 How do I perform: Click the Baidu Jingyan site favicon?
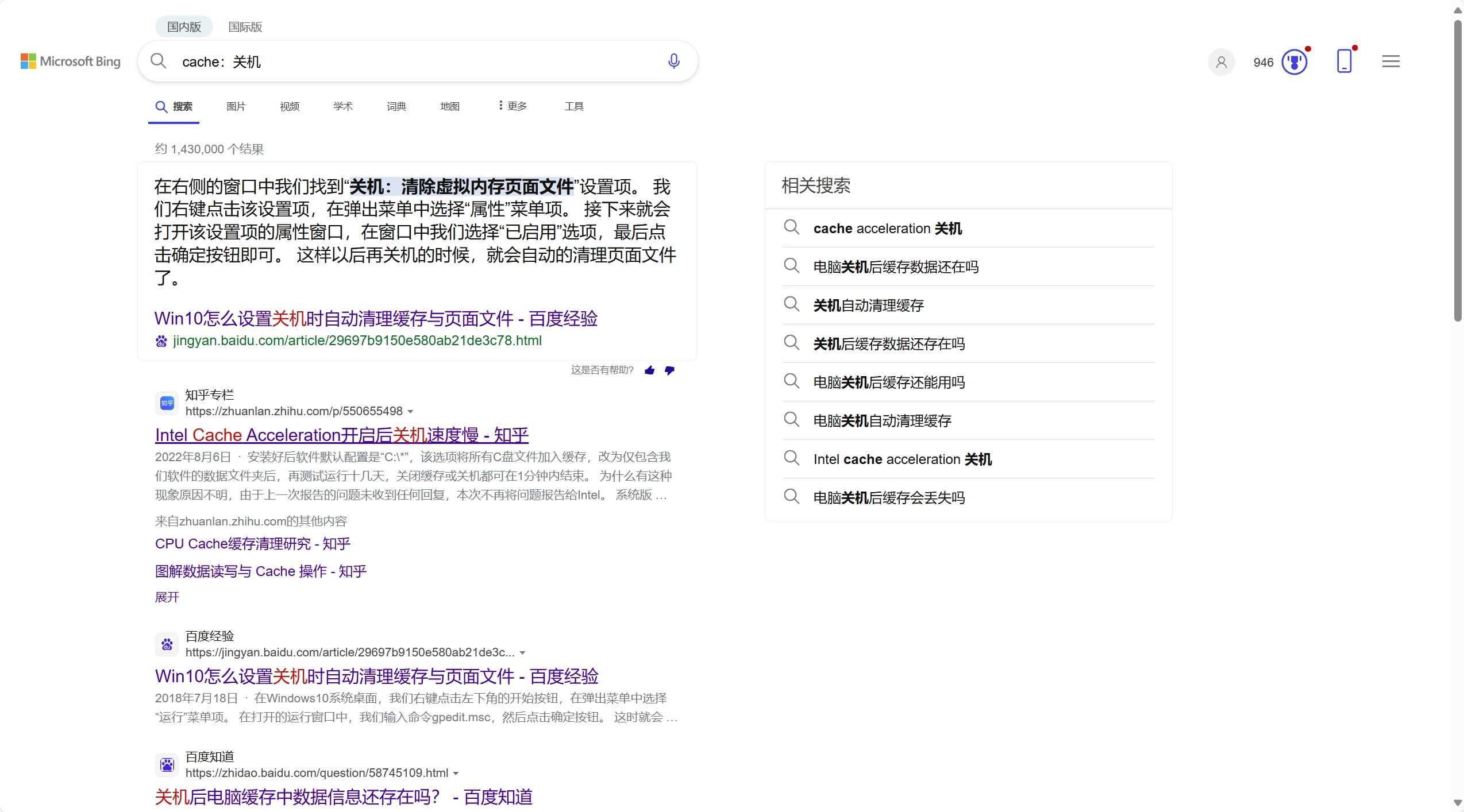click(x=167, y=644)
